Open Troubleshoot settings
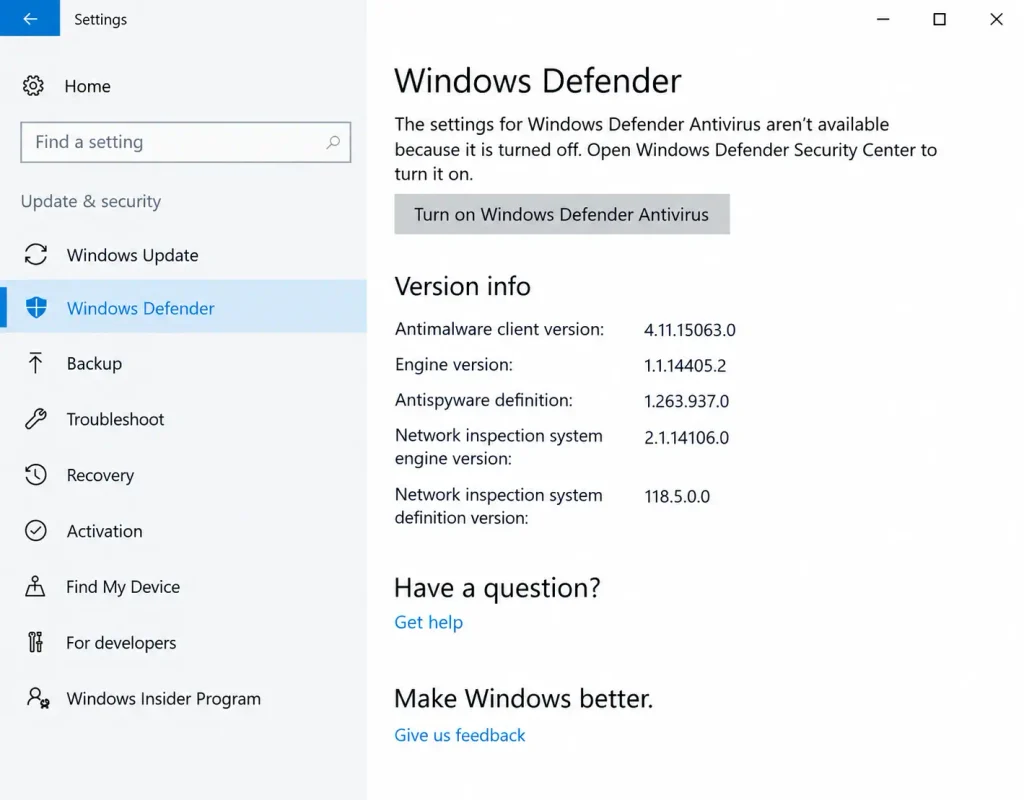 (x=115, y=419)
